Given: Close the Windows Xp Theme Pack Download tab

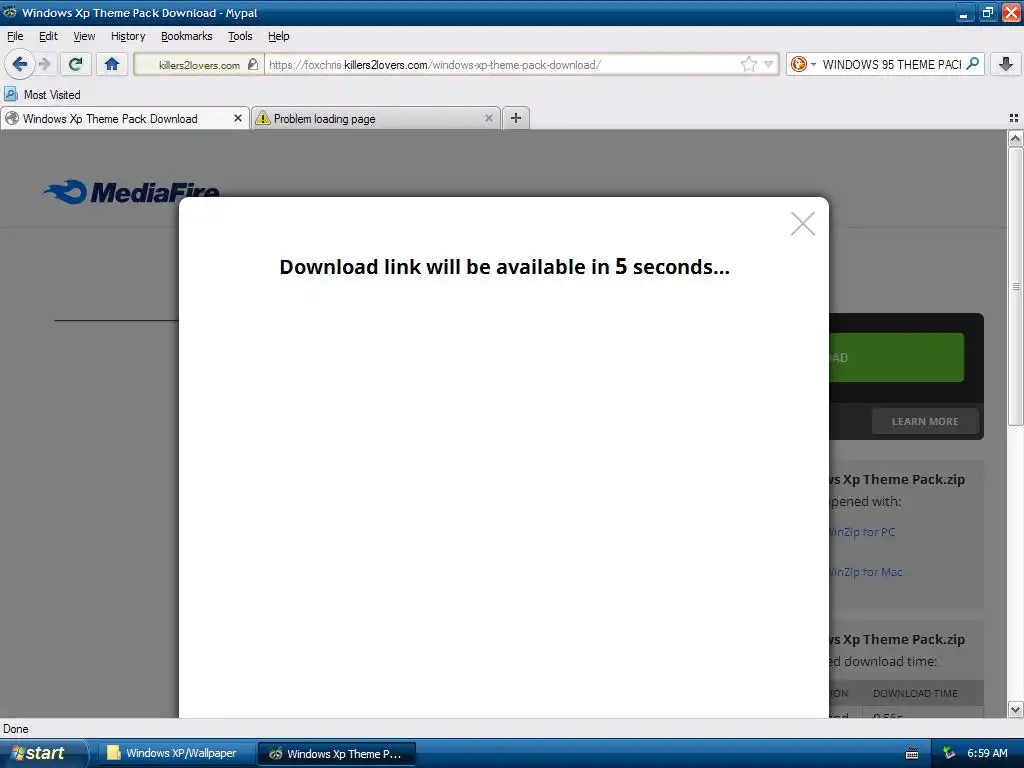Looking at the screenshot, I should coord(238,118).
